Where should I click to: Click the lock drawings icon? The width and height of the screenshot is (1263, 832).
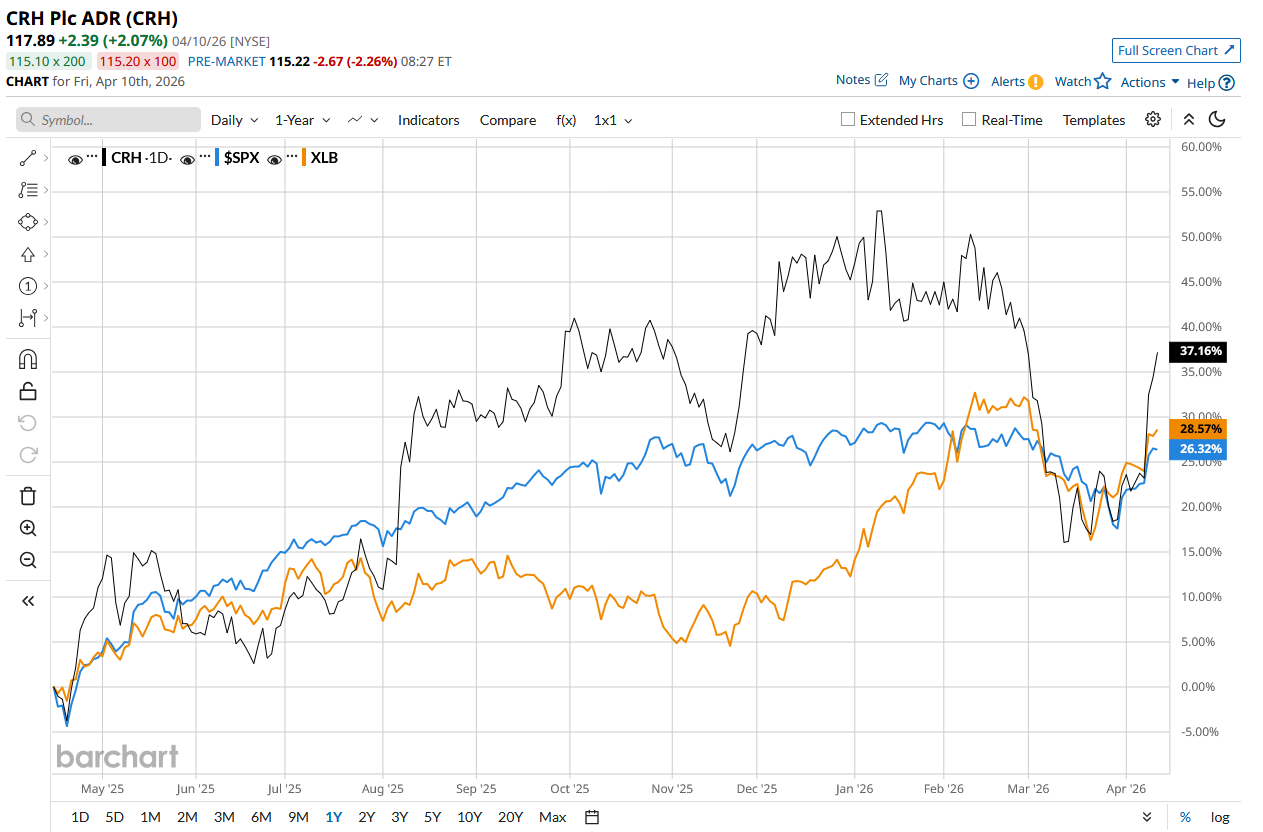pyautogui.click(x=28, y=391)
